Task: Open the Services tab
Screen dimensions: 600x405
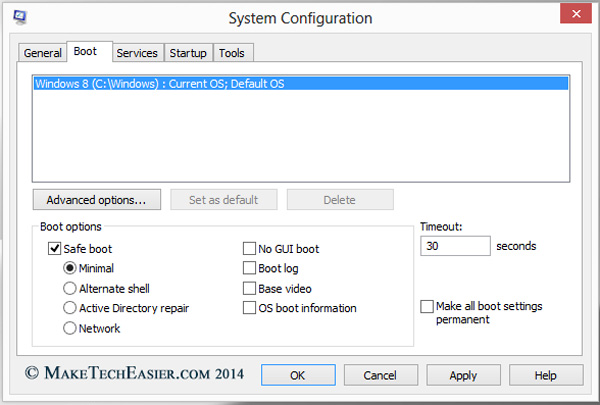Action: [136, 52]
